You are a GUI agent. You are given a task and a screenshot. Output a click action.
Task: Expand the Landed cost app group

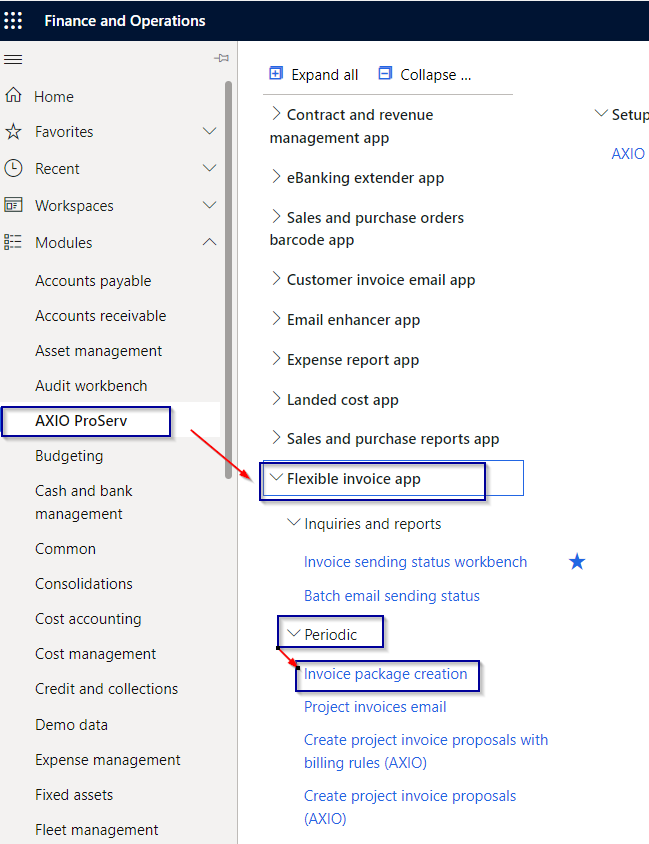click(x=276, y=399)
